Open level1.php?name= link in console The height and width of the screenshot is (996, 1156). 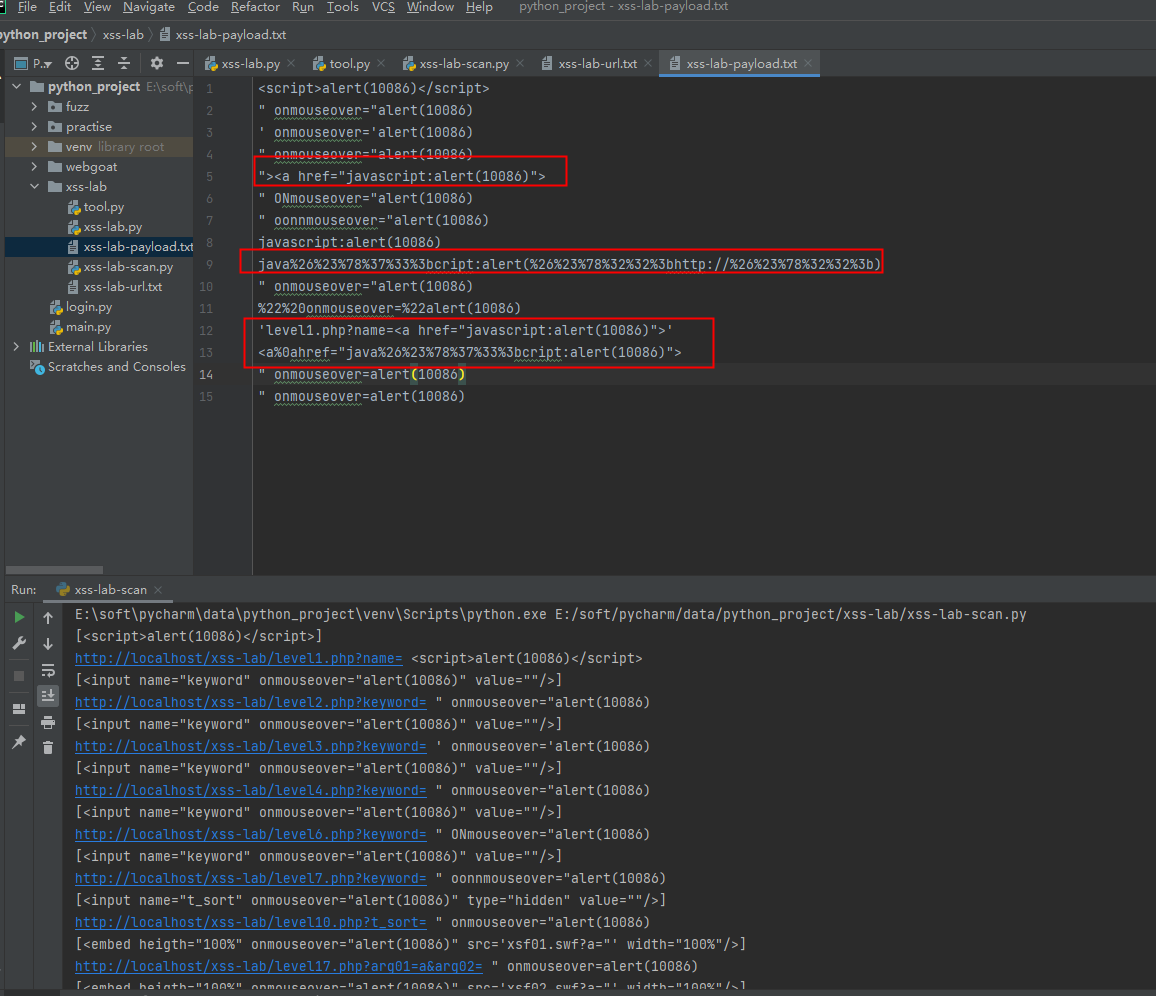click(239, 658)
